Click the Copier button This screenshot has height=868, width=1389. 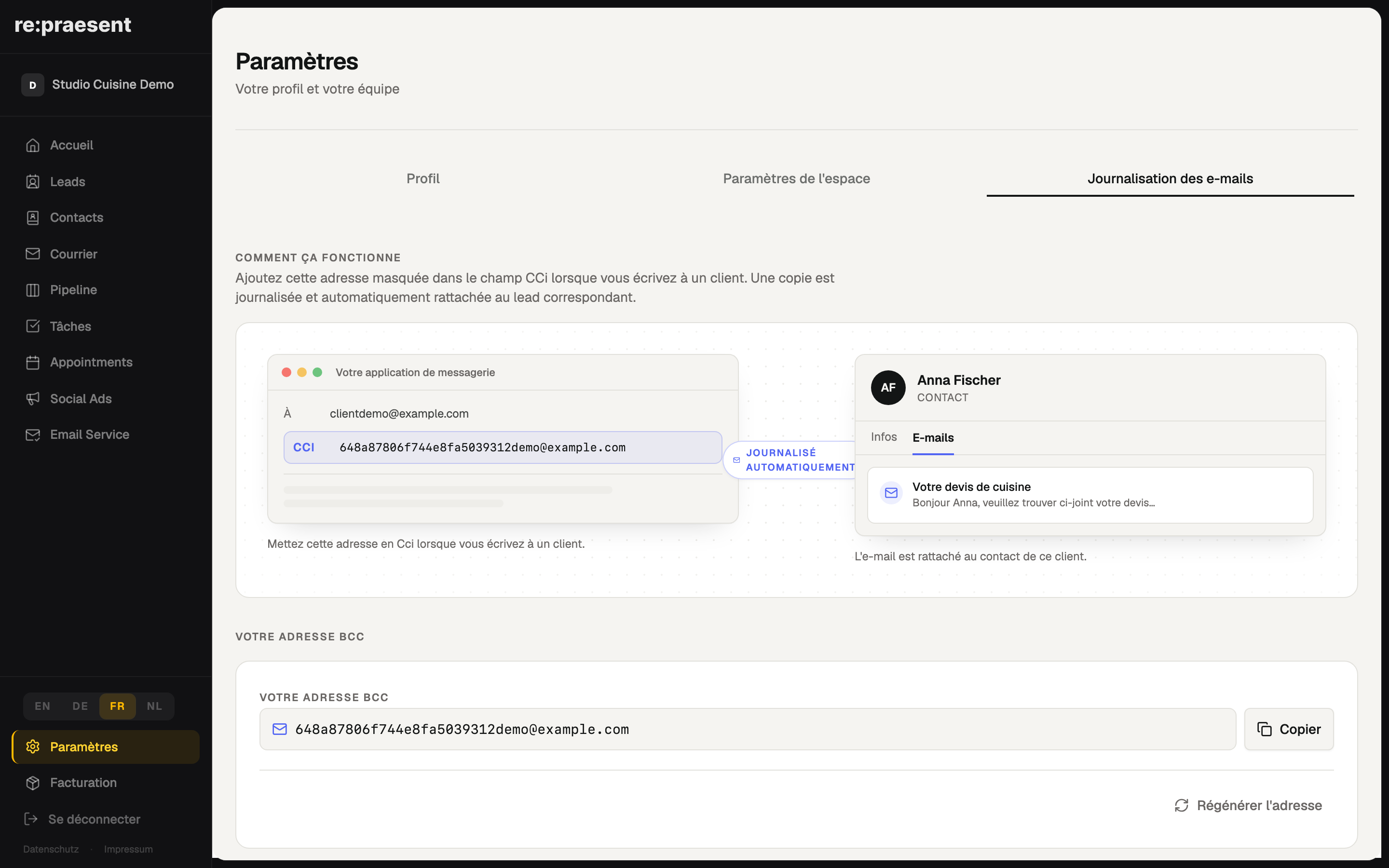1289,729
